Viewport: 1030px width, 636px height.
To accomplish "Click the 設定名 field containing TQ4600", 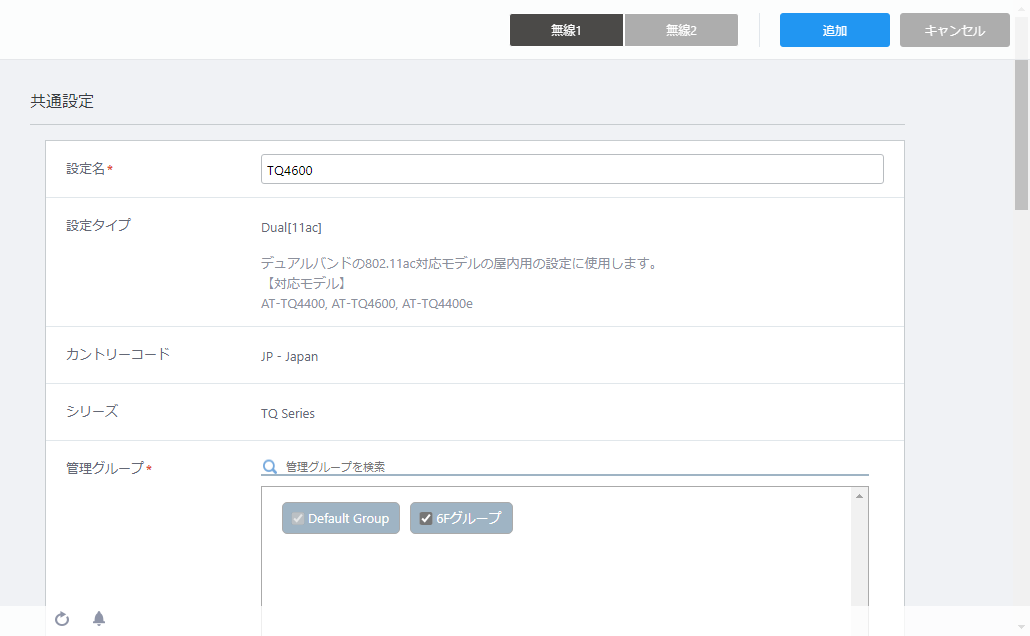I will (x=572, y=170).
